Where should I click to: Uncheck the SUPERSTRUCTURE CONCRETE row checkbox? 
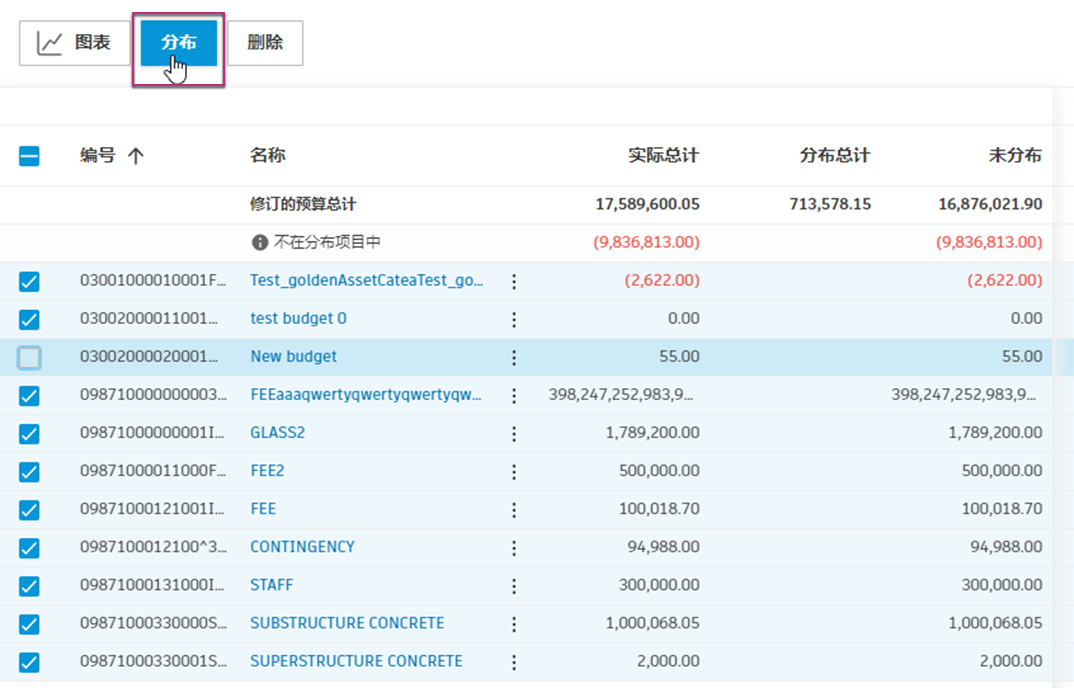pos(29,662)
